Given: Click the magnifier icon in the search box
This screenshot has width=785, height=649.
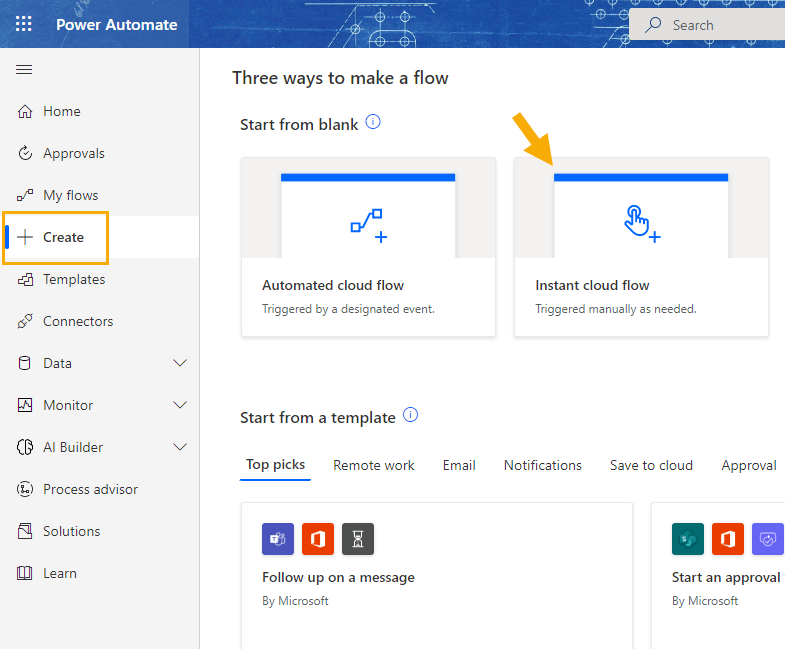Looking at the screenshot, I should 653,25.
